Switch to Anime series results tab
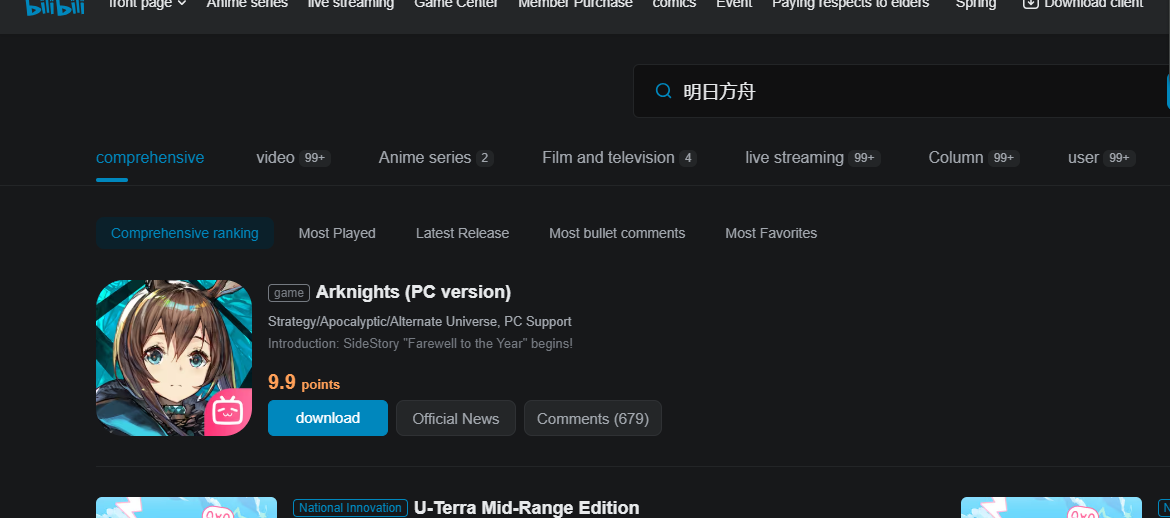The image size is (1170, 518). (436, 157)
